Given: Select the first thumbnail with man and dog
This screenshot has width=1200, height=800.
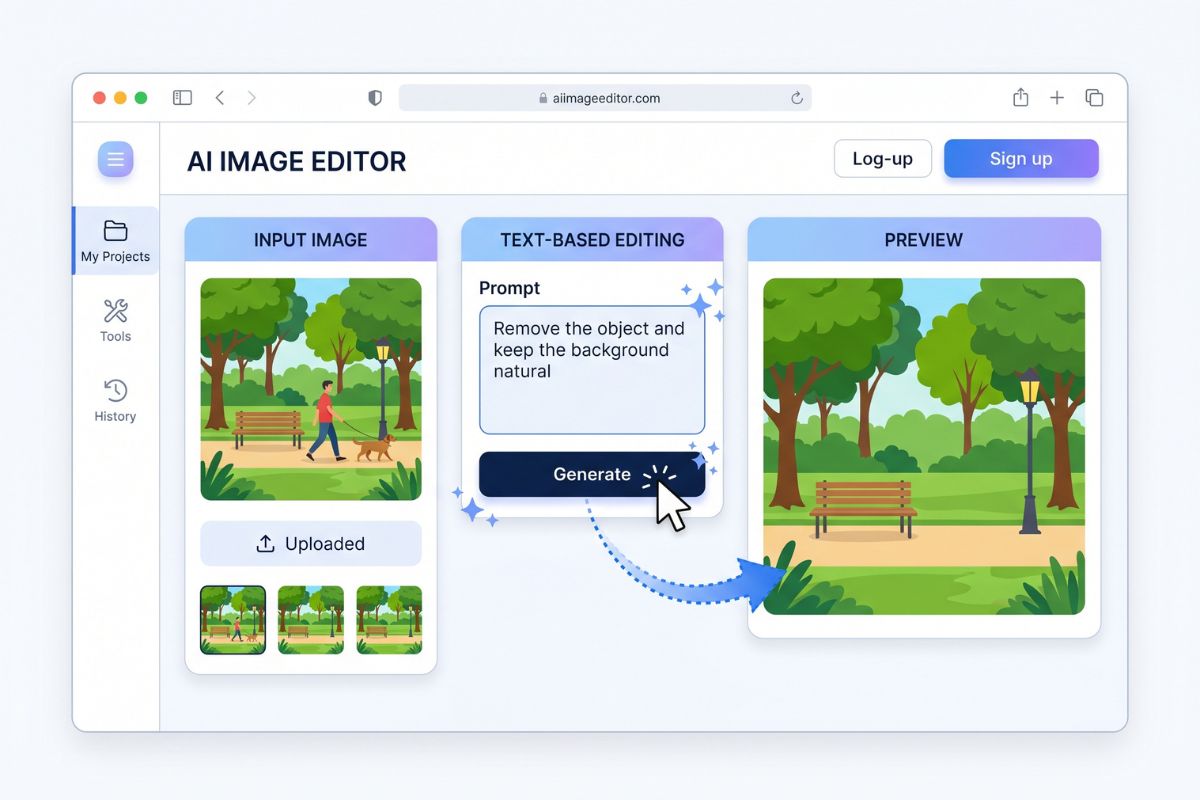Looking at the screenshot, I should coord(233,620).
